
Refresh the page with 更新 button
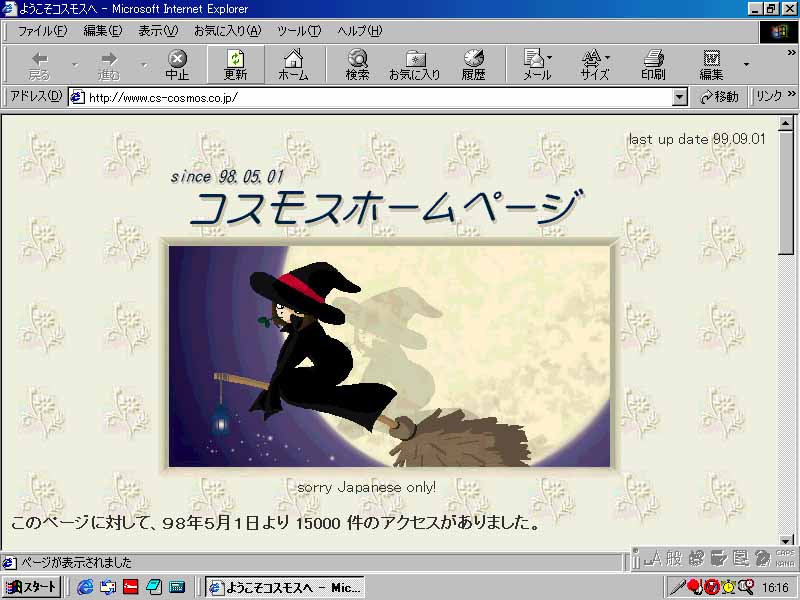coord(235,65)
